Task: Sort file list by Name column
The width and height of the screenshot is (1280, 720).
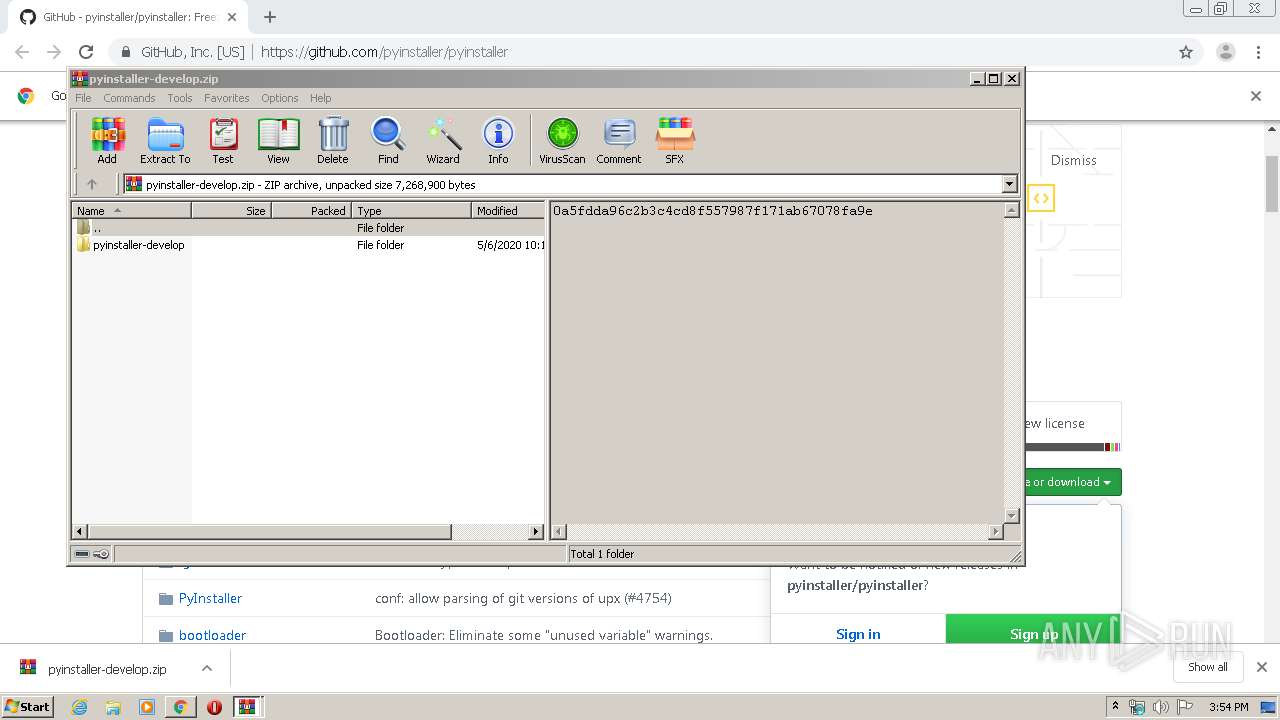Action: (132, 210)
